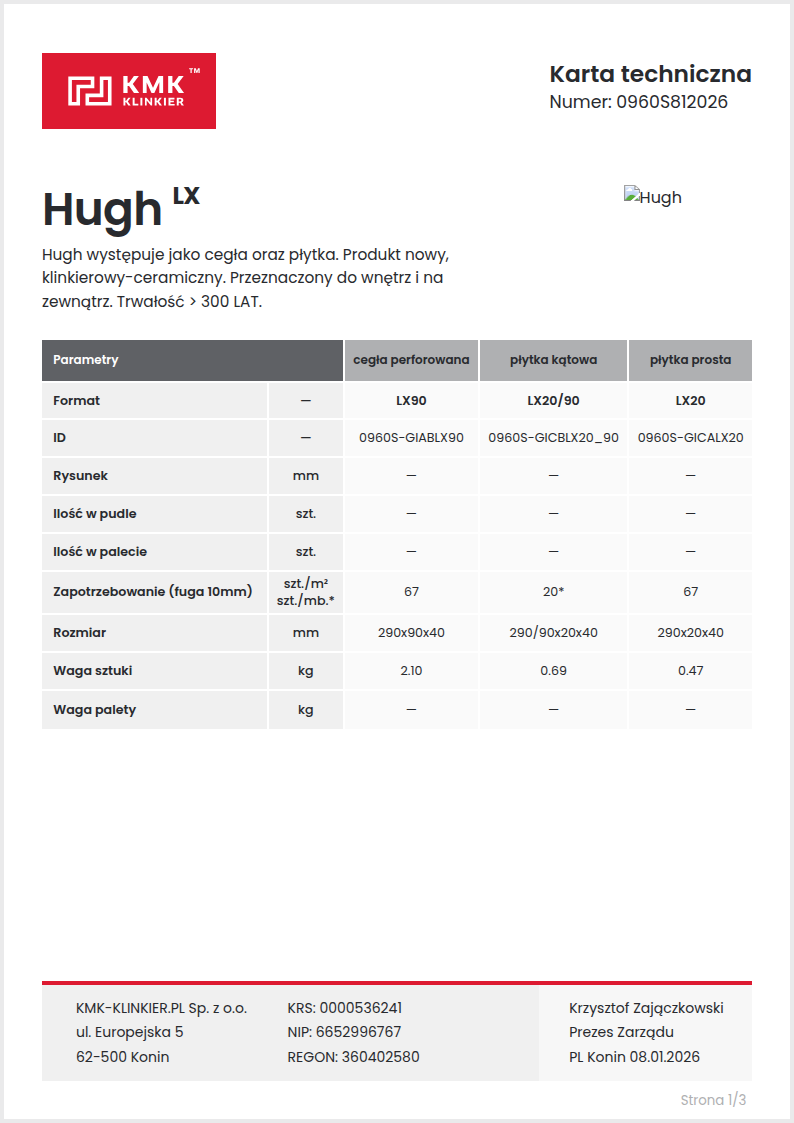Select company name KMK-KLINKIER.PL Sp. z o.o.
Viewport: 794px width, 1123px height.
(161, 1008)
